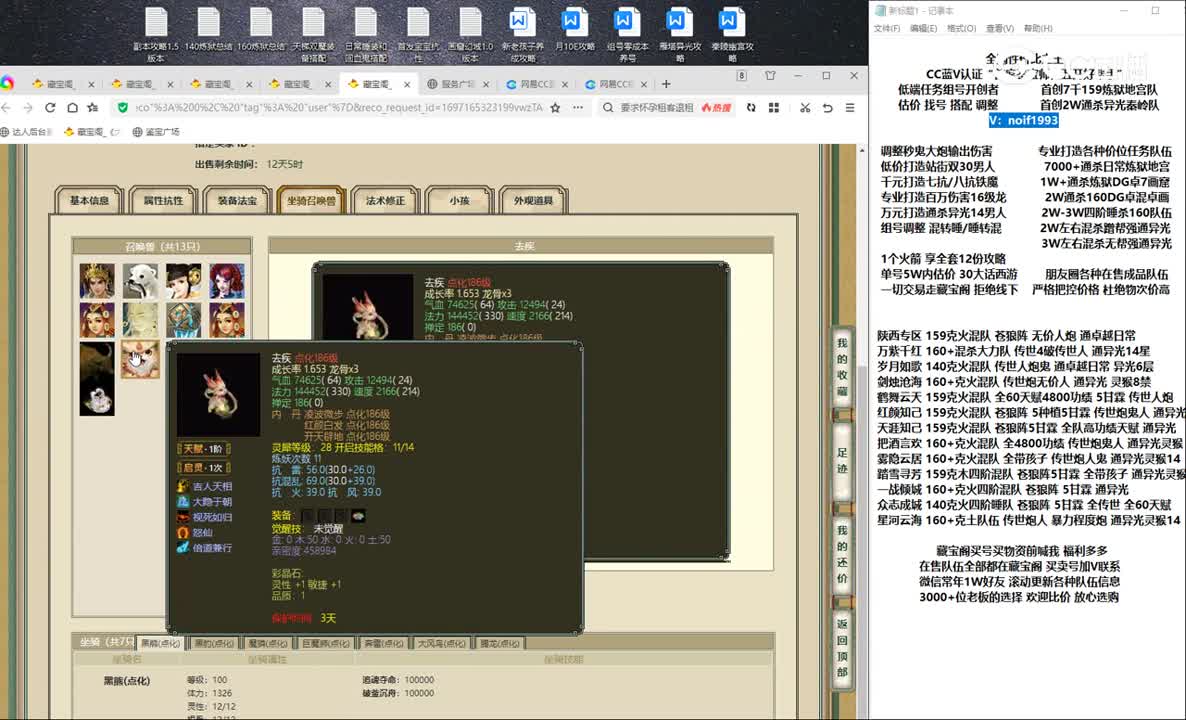Viewport: 1186px width, 720px height.
Task: Click the 天赋·1阶 label in pet tooltip
Action: 203,448
